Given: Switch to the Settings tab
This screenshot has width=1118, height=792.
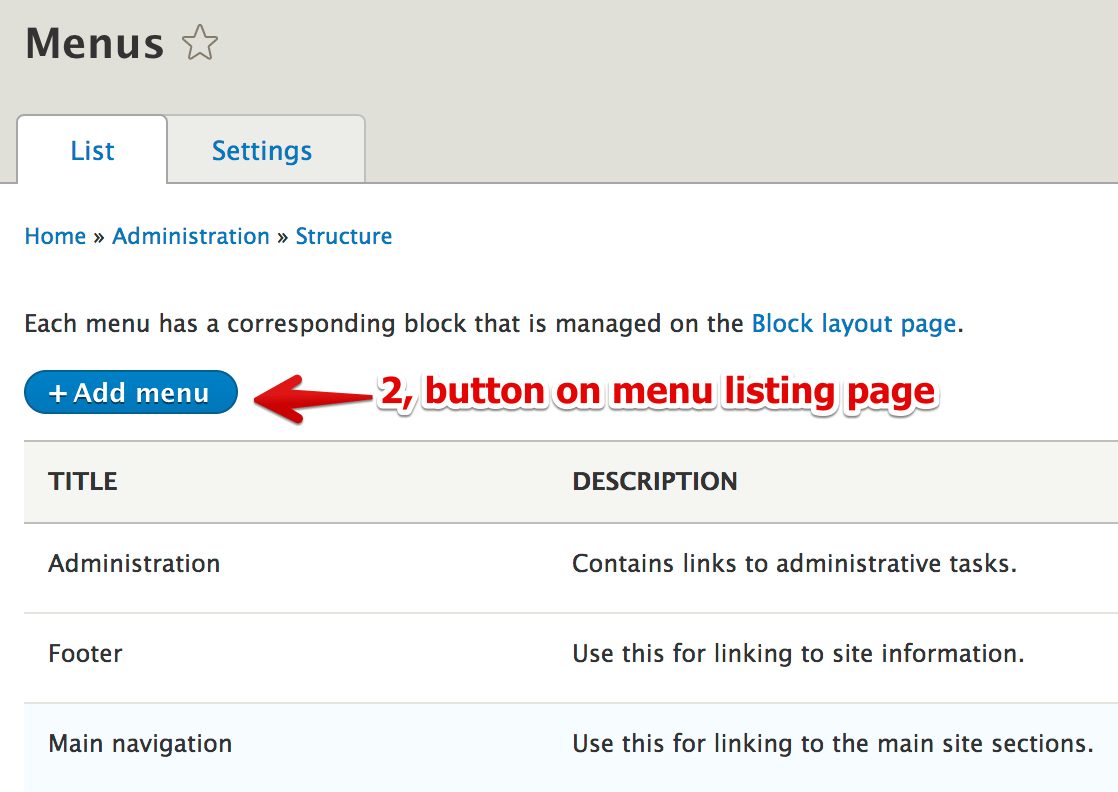Looking at the screenshot, I should pos(262,149).
